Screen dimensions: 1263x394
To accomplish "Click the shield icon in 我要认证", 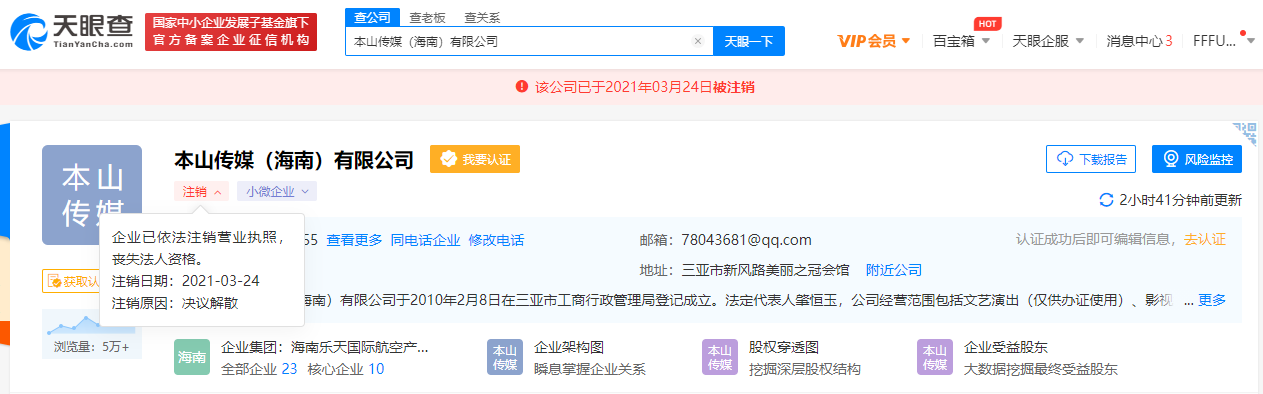I will [x=449, y=159].
